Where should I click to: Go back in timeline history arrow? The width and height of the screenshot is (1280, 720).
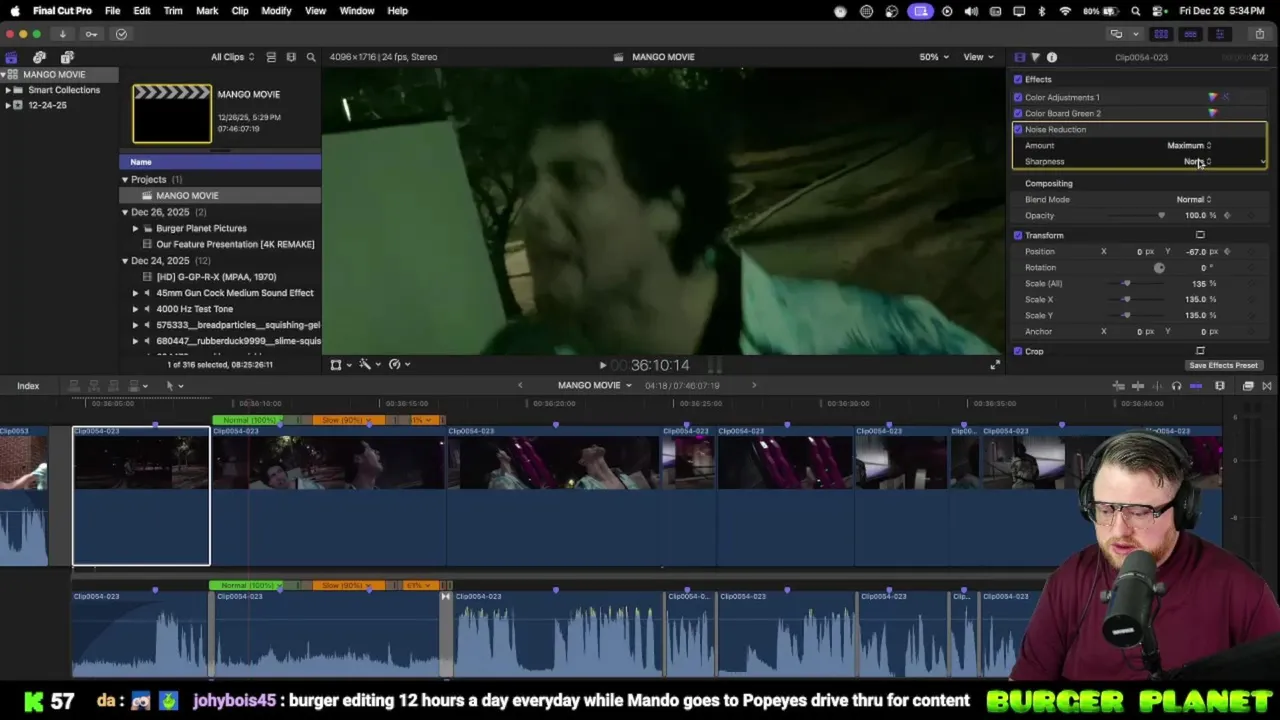tap(520, 385)
